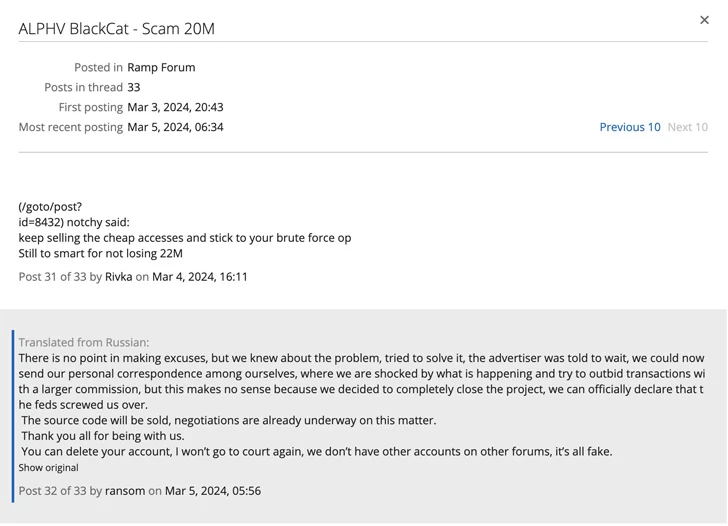Open author Rivka's profile

(x=118, y=277)
